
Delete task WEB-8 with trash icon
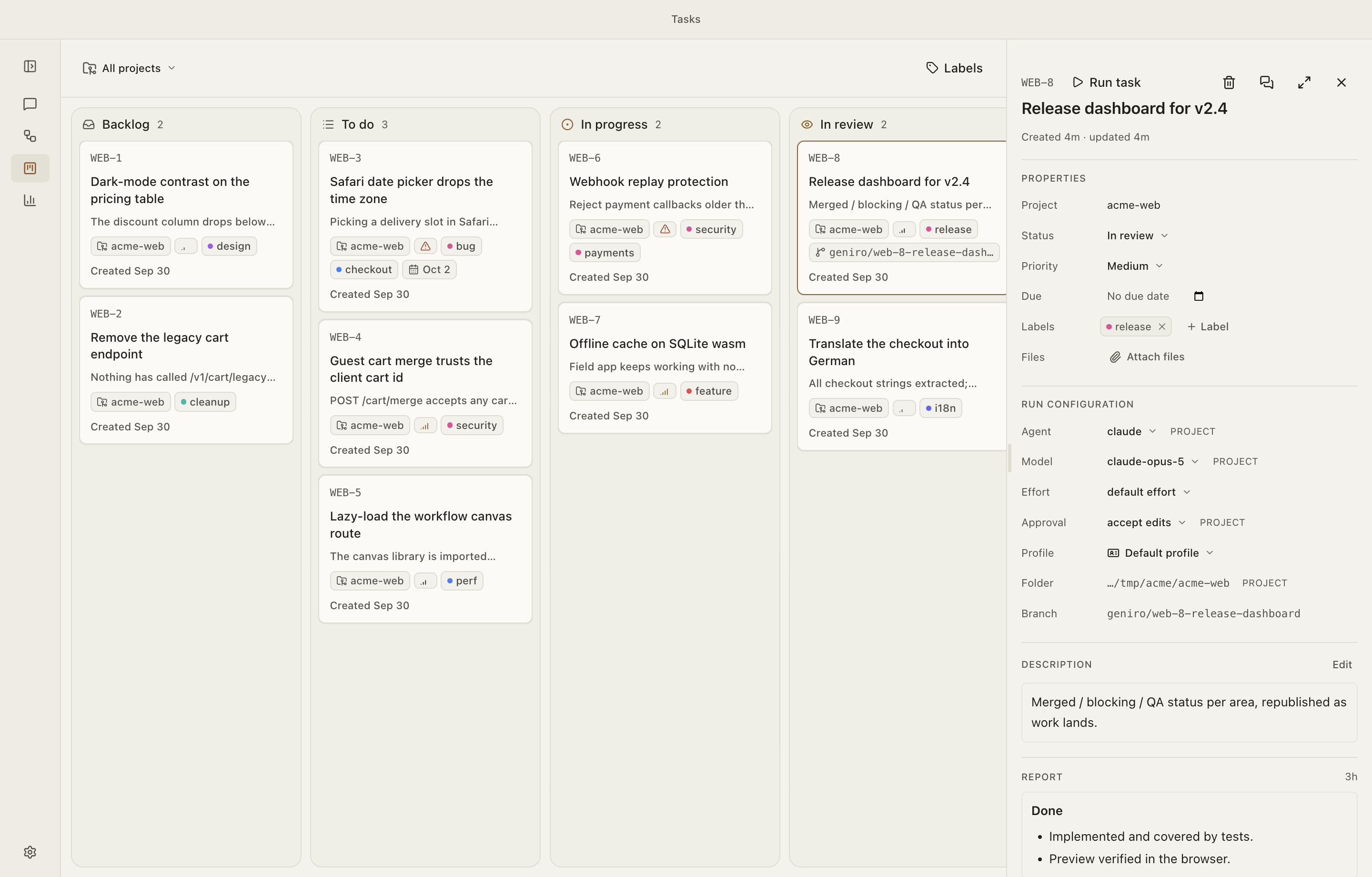tap(1229, 82)
